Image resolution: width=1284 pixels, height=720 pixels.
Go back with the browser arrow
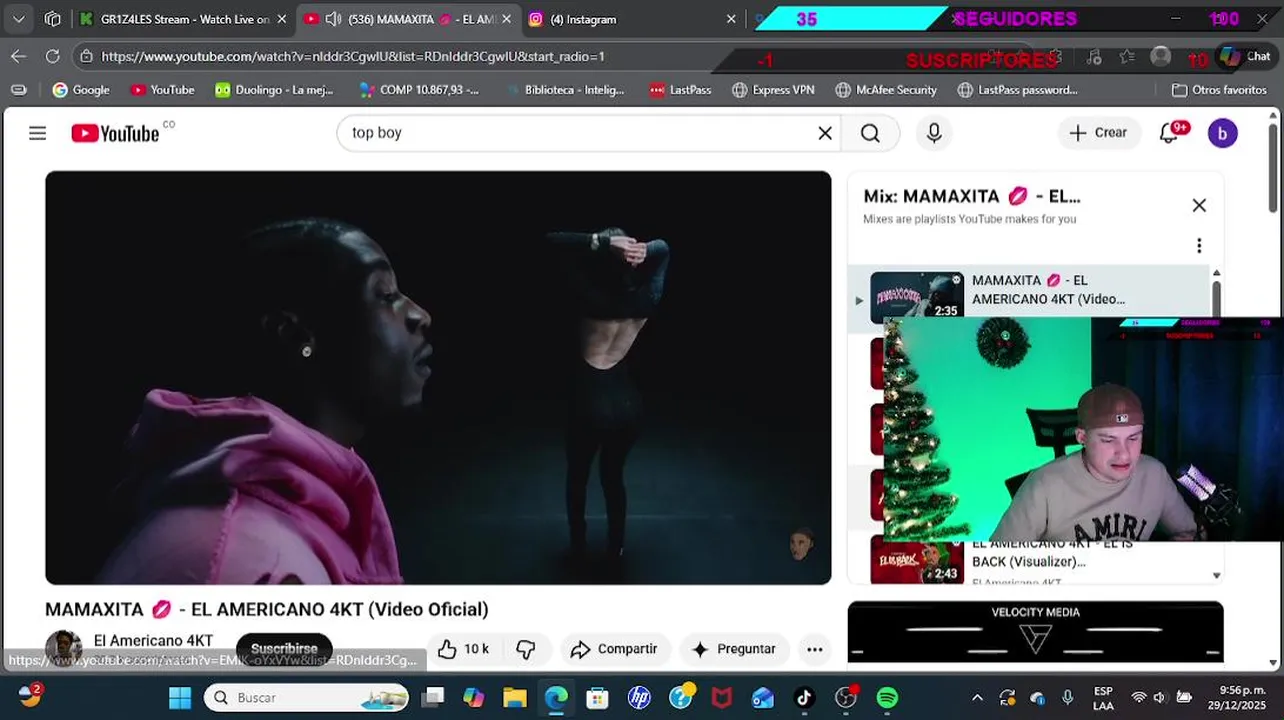tap(18, 57)
